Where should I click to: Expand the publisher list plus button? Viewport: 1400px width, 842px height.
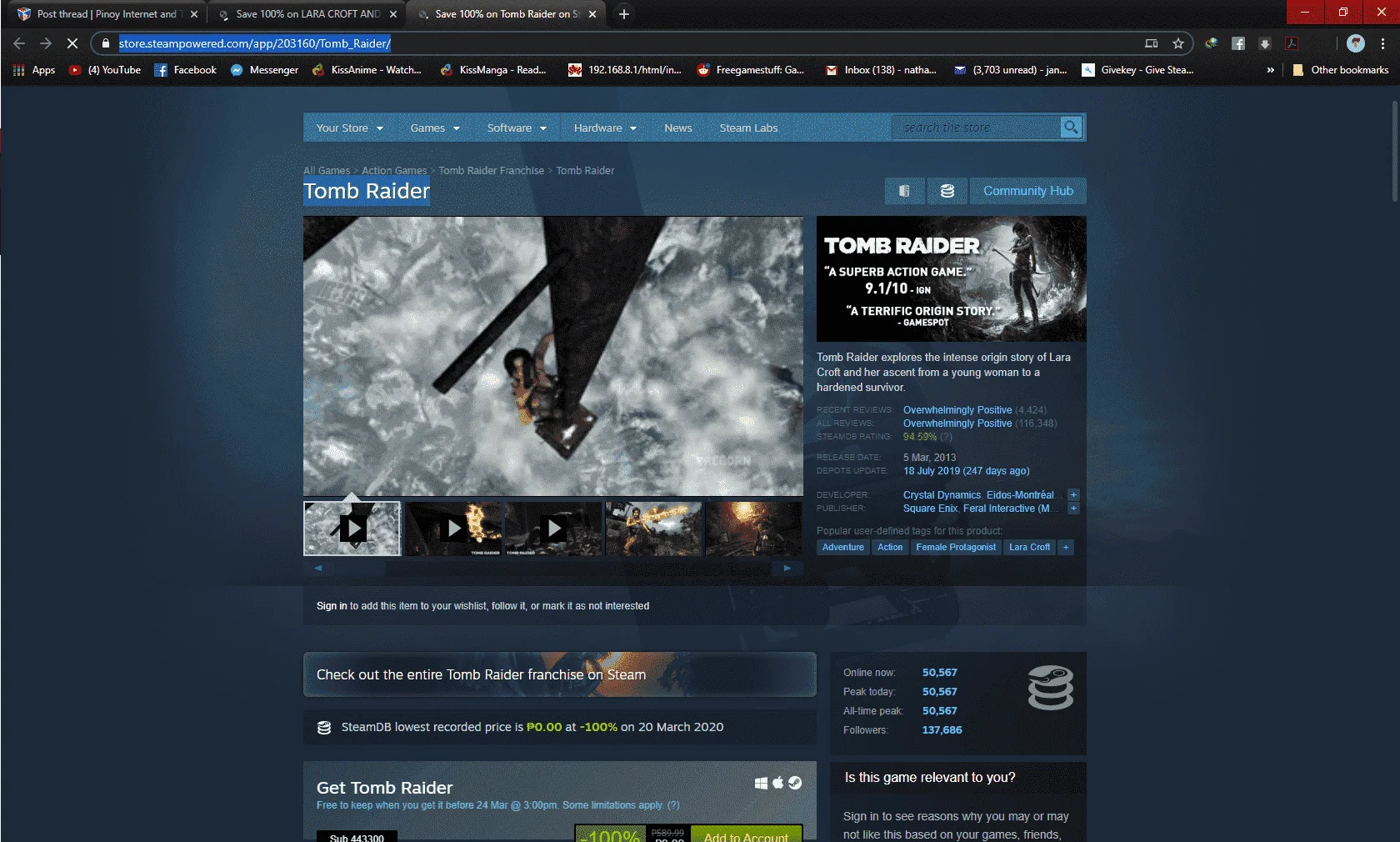click(1073, 509)
